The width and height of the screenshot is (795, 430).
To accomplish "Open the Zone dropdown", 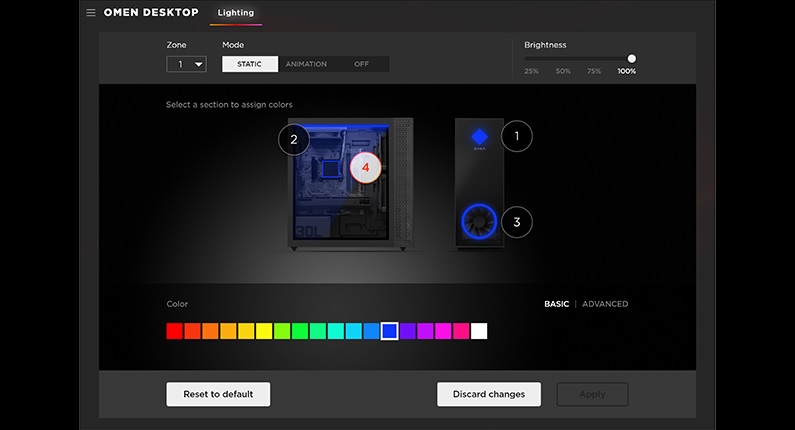I will (186, 64).
